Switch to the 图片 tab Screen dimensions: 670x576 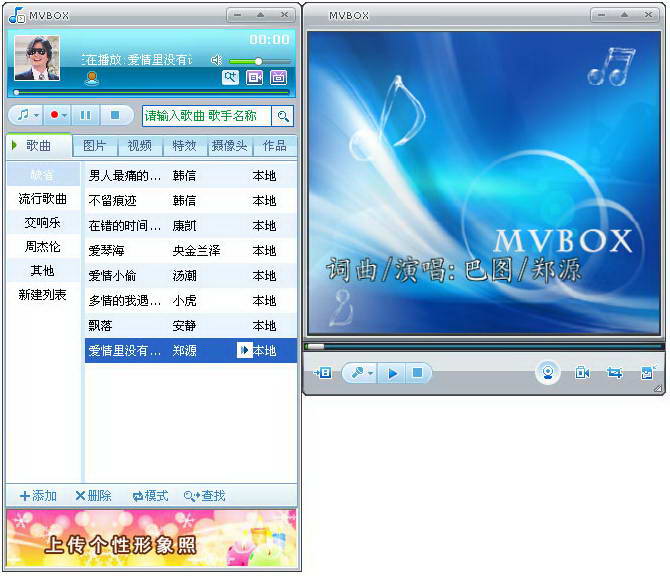[x=94, y=146]
